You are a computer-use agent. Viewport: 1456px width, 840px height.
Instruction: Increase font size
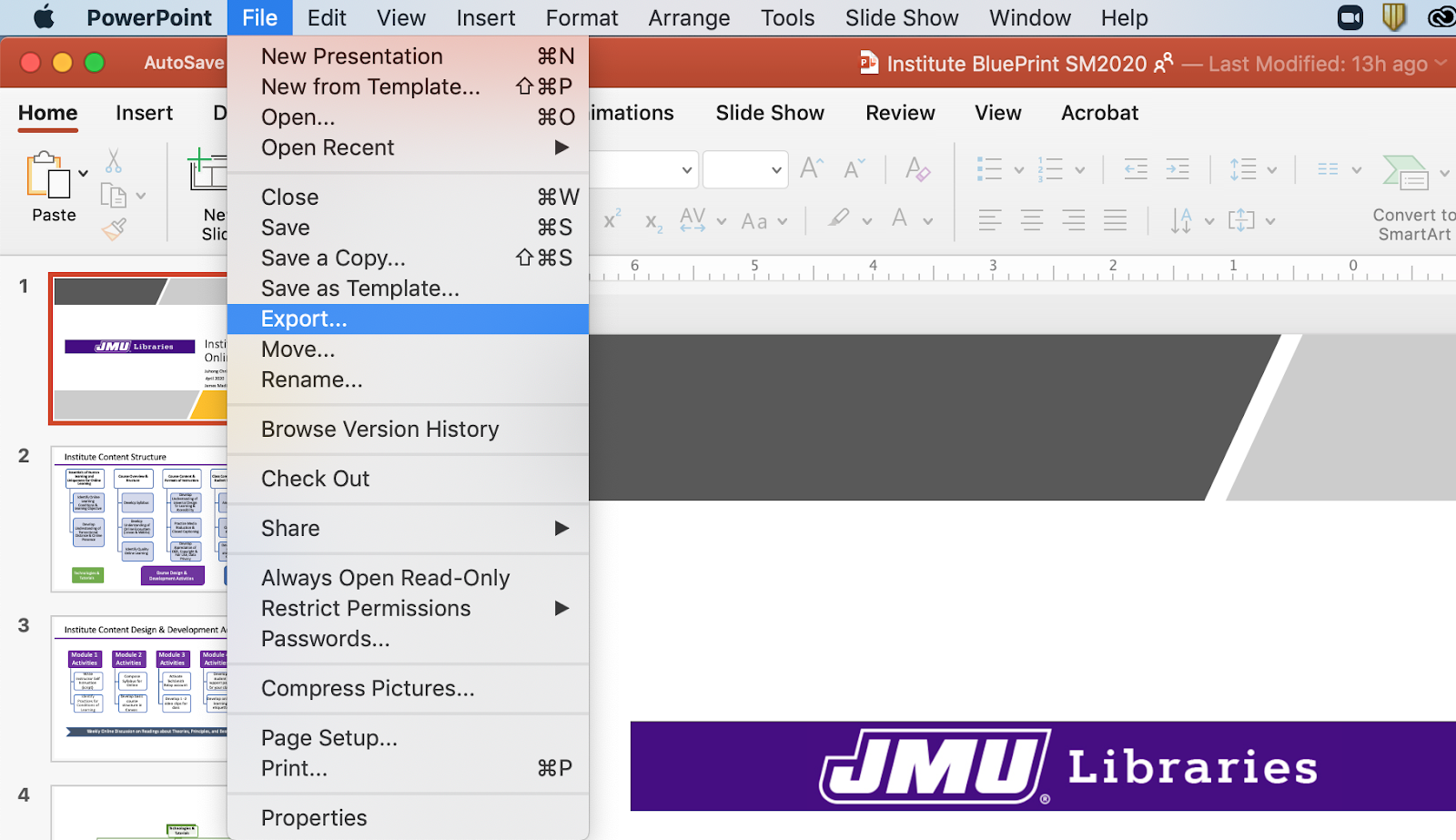(x=811, y=168)
